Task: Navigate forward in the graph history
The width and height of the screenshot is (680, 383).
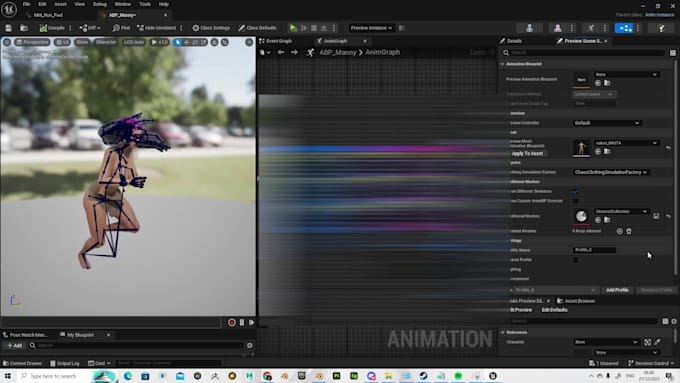Action: (x=294, y=52)
